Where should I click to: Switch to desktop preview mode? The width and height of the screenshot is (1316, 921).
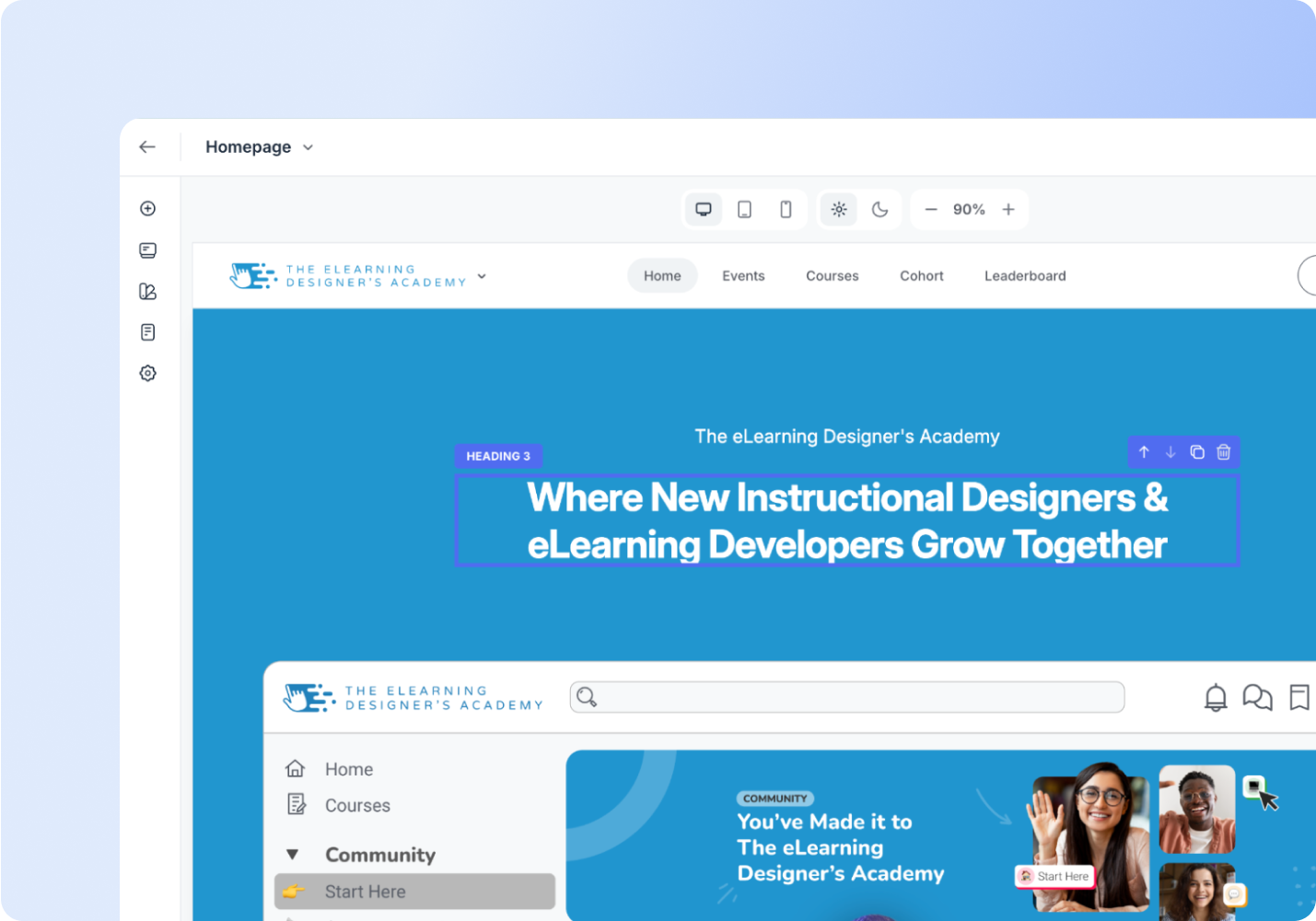pyautogui.click(x=704, y=209)
